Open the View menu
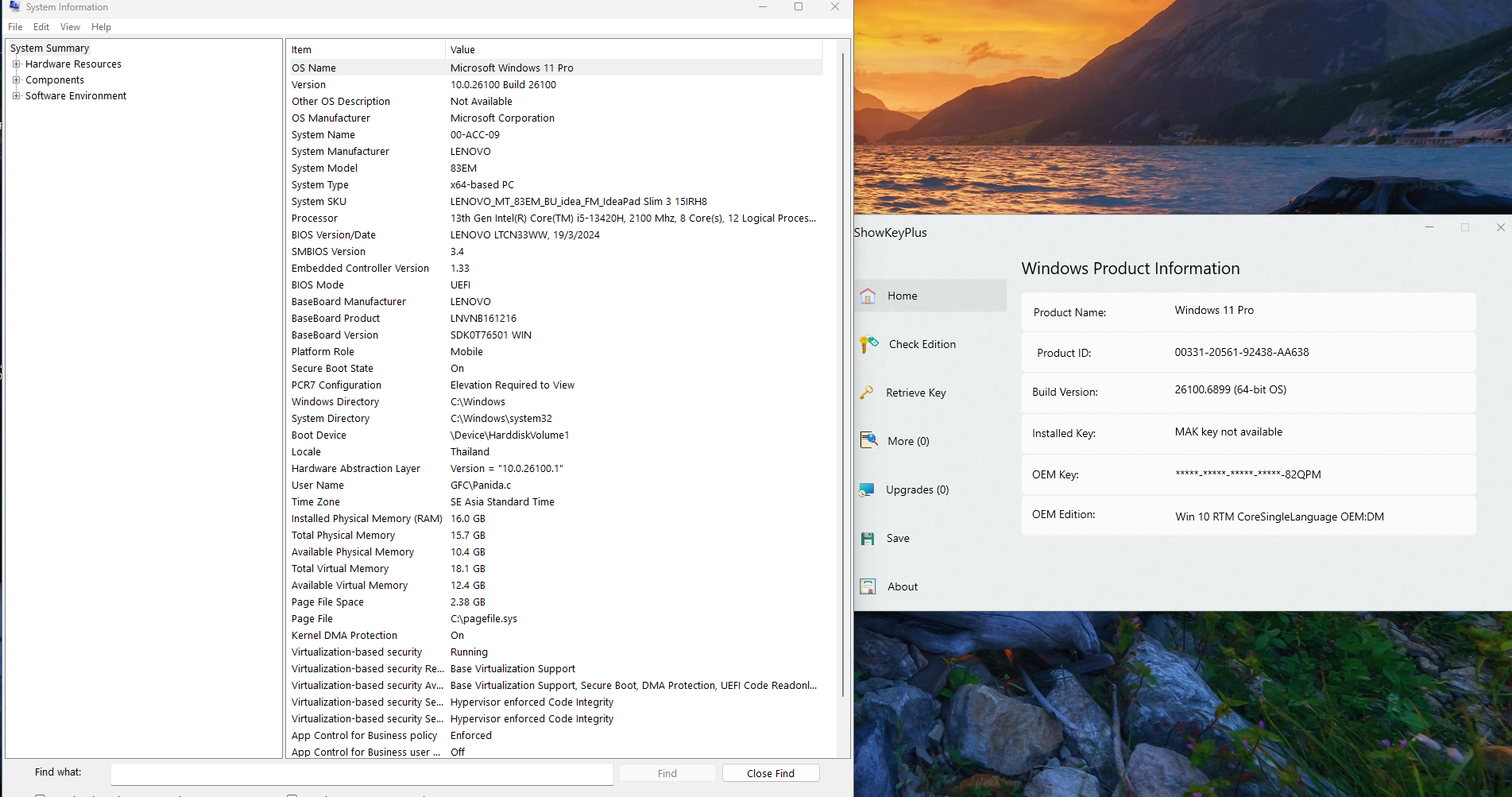This screenshot has width=1512, height=797. [x=70, y=27]
